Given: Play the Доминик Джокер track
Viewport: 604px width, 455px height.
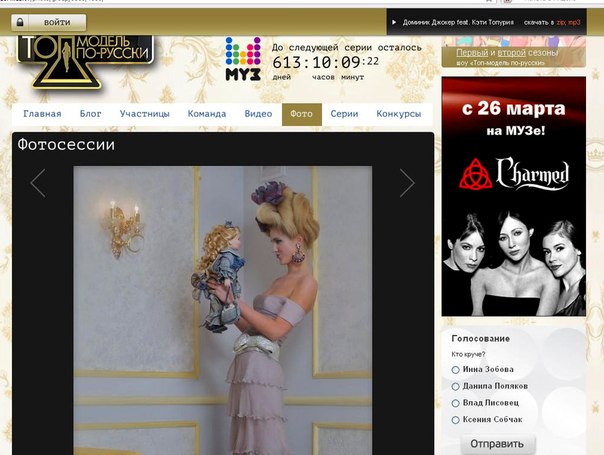Looking at the screenshot, I should click(x=394, y=22).
